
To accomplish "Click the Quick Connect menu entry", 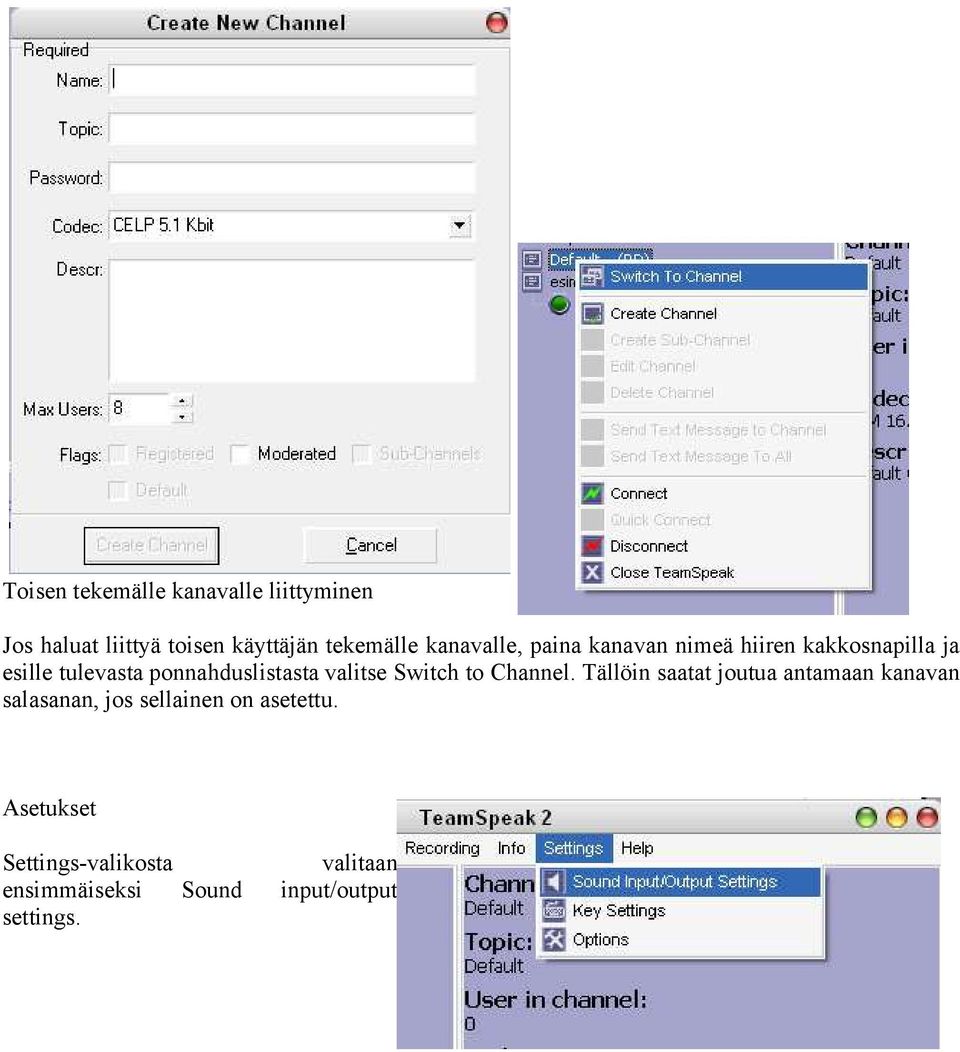I will (x=723, y=520).
